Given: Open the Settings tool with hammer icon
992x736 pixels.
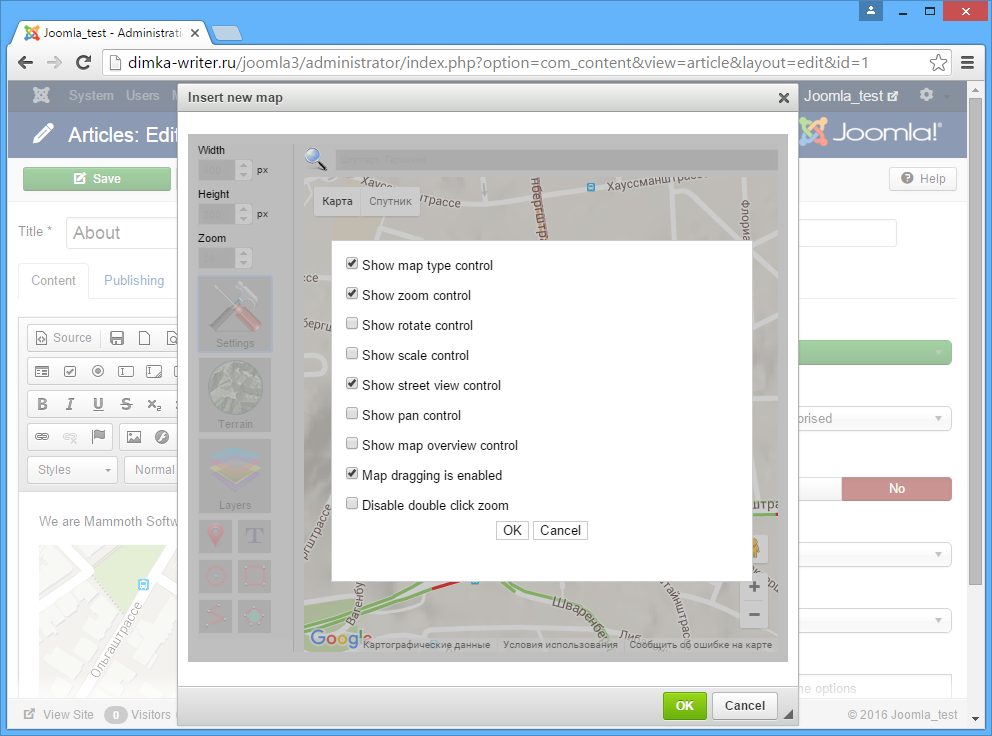Looking at the screenshot, I should 235,313.
